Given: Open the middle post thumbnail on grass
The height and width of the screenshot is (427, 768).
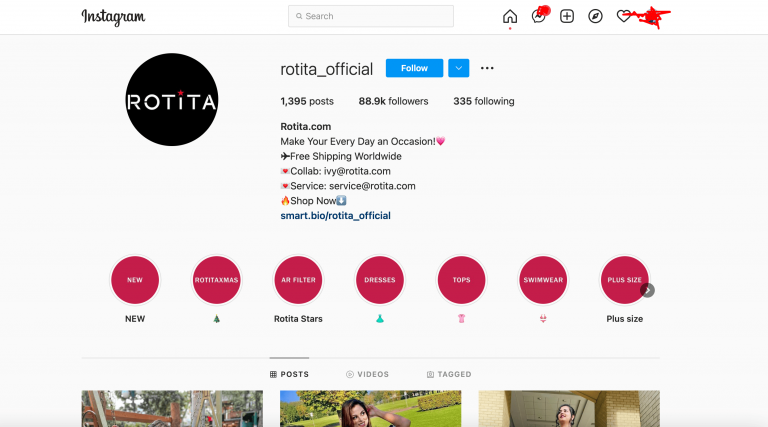Looking at the screenshot, I should (x=371, y=409).
